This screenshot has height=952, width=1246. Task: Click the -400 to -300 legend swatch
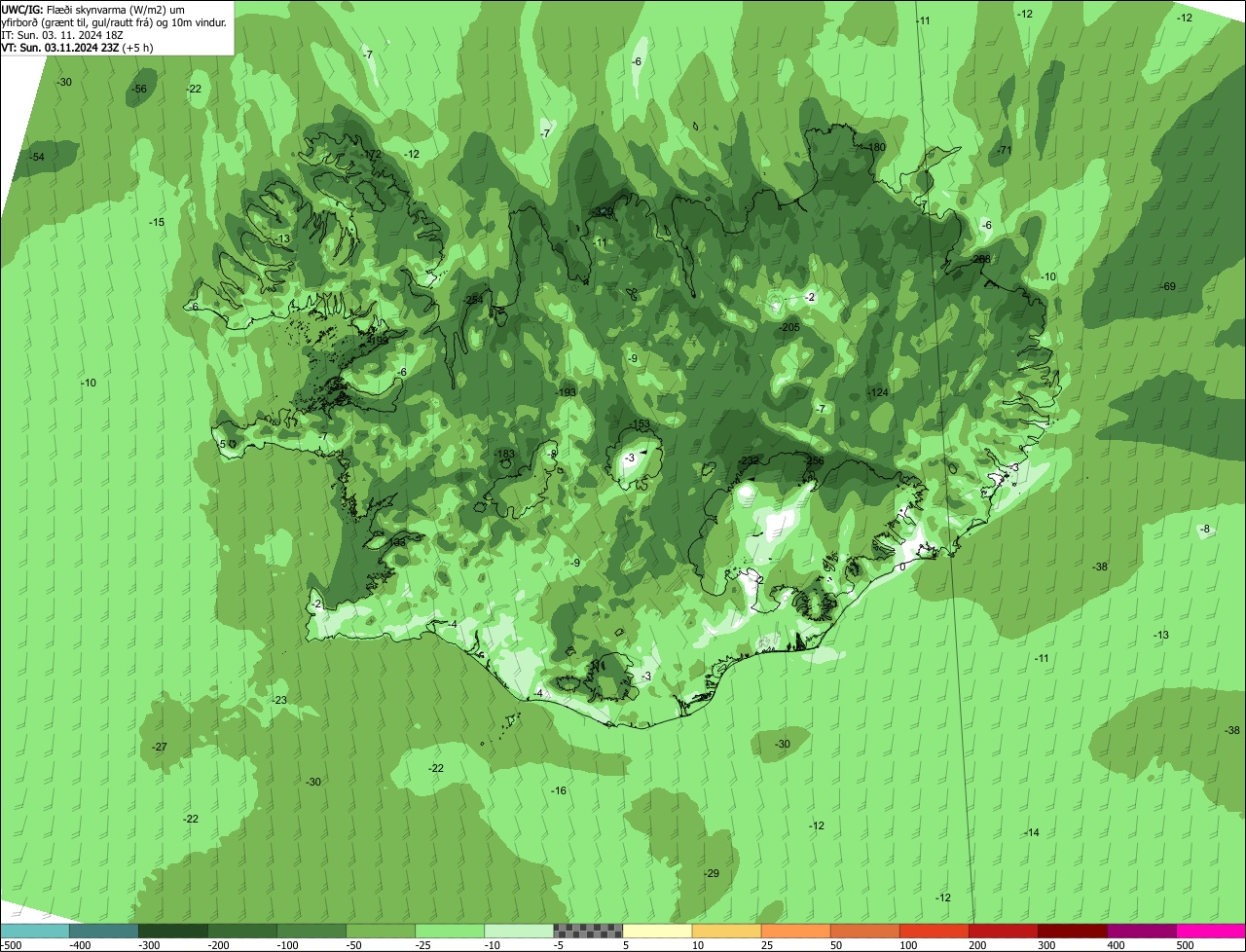104,931
